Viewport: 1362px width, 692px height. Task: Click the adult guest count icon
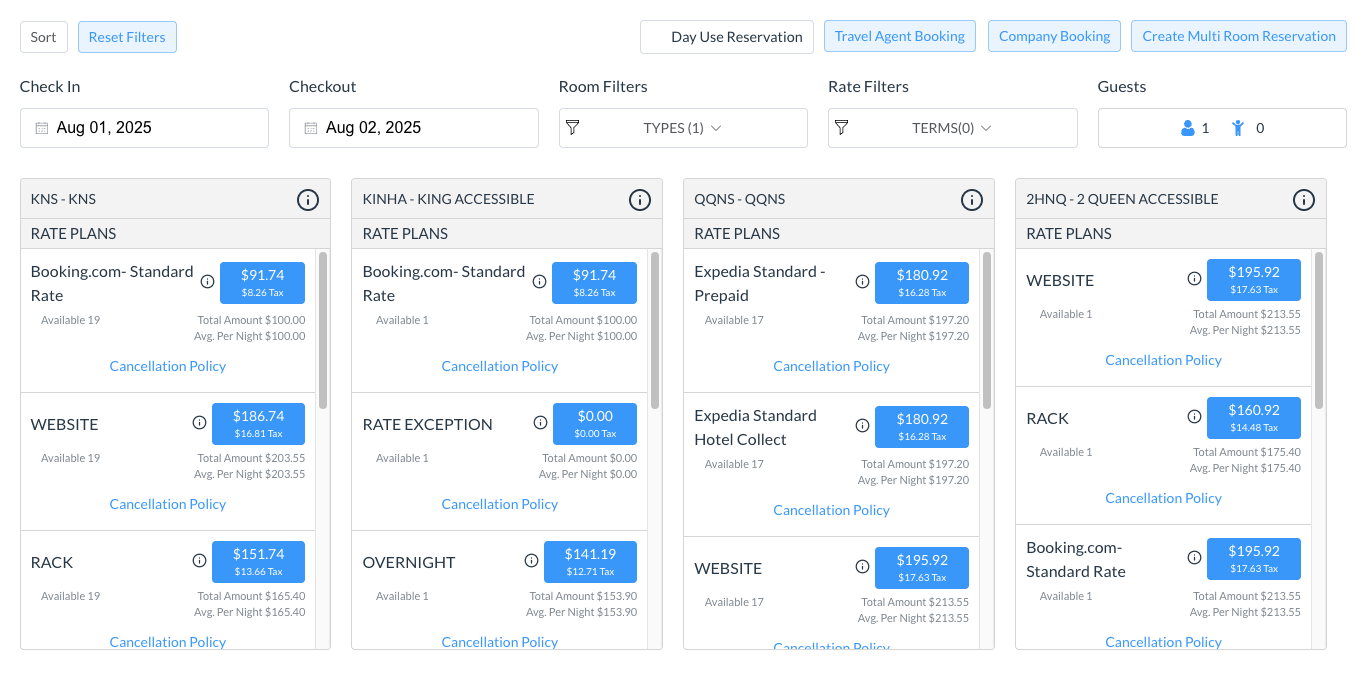1188,128
